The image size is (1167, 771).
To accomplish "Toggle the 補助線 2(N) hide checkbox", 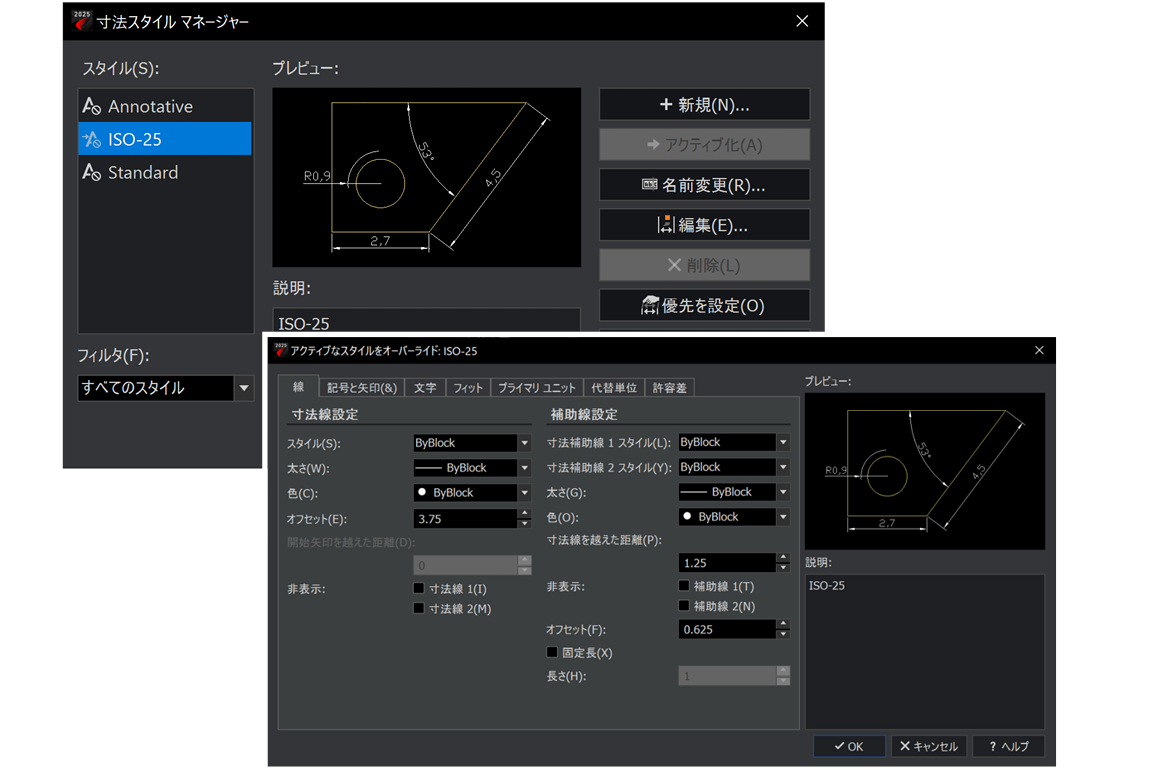I will [684, 606].
